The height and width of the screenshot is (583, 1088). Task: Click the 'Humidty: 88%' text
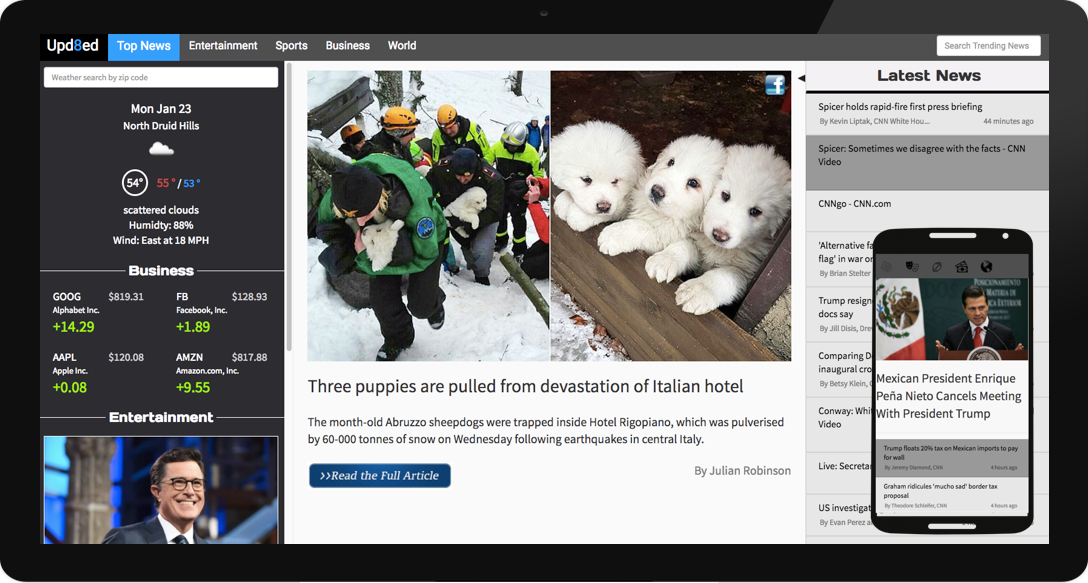[x=161, y=225]
